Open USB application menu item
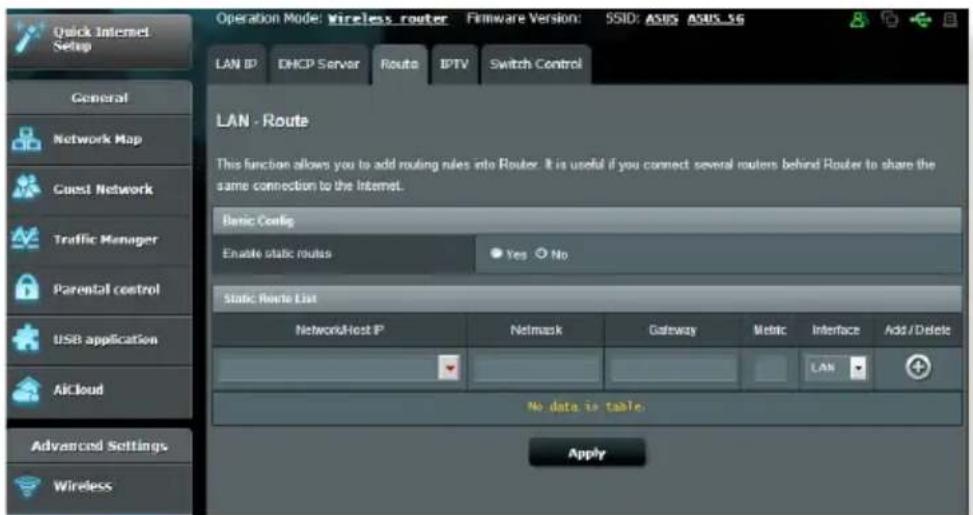Image resolution: width=973 pixels, height=515 pixels. click(99, 340)
